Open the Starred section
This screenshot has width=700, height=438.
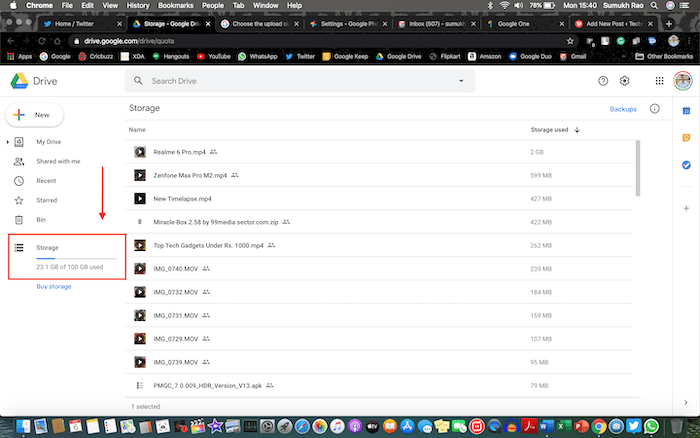[46, 200]
